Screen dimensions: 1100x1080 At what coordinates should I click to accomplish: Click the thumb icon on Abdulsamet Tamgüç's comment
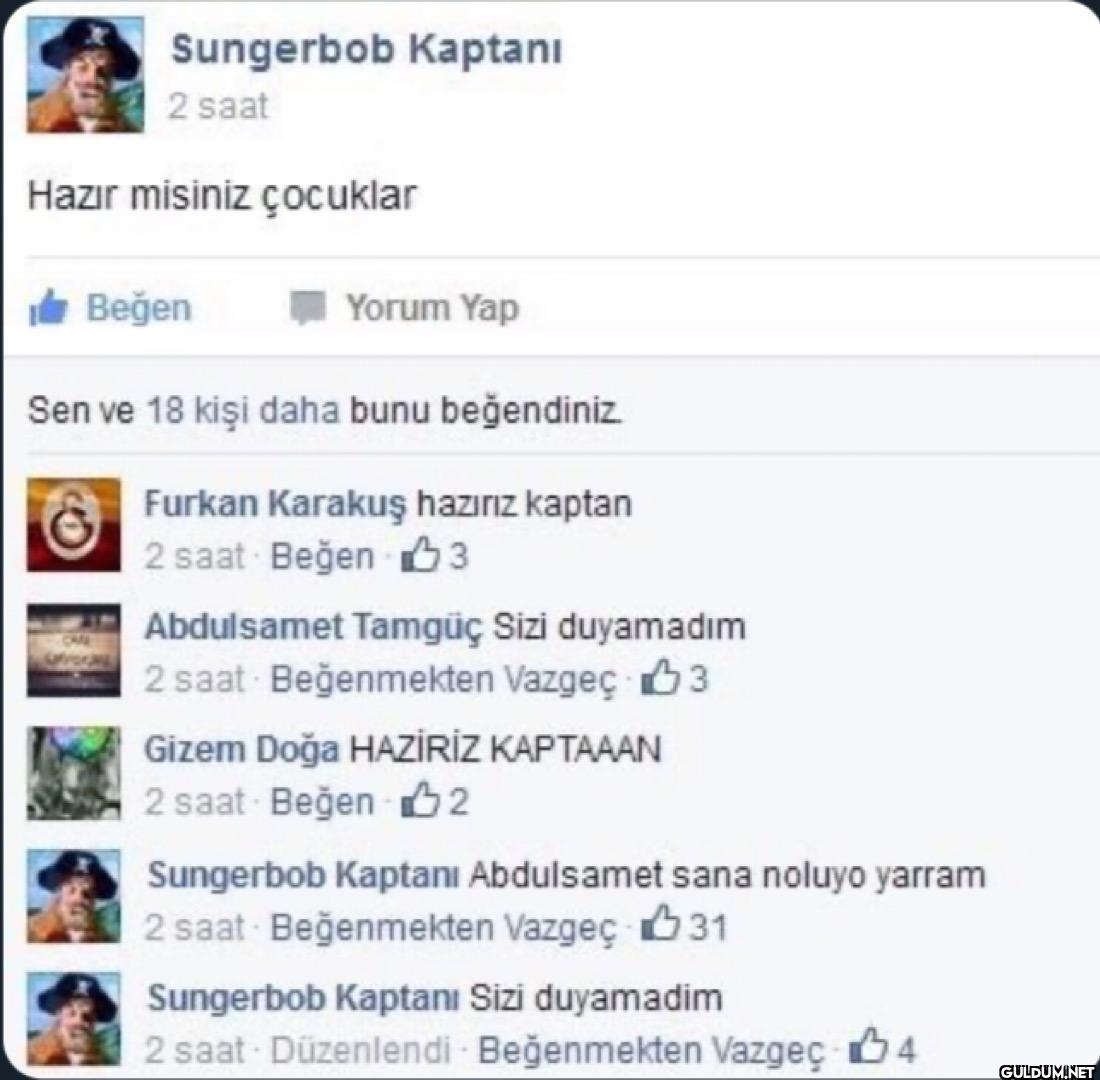661,678
